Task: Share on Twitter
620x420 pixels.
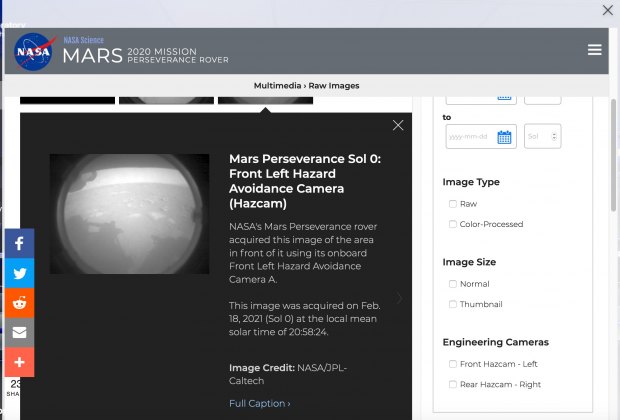Action: tap(19, 273)
